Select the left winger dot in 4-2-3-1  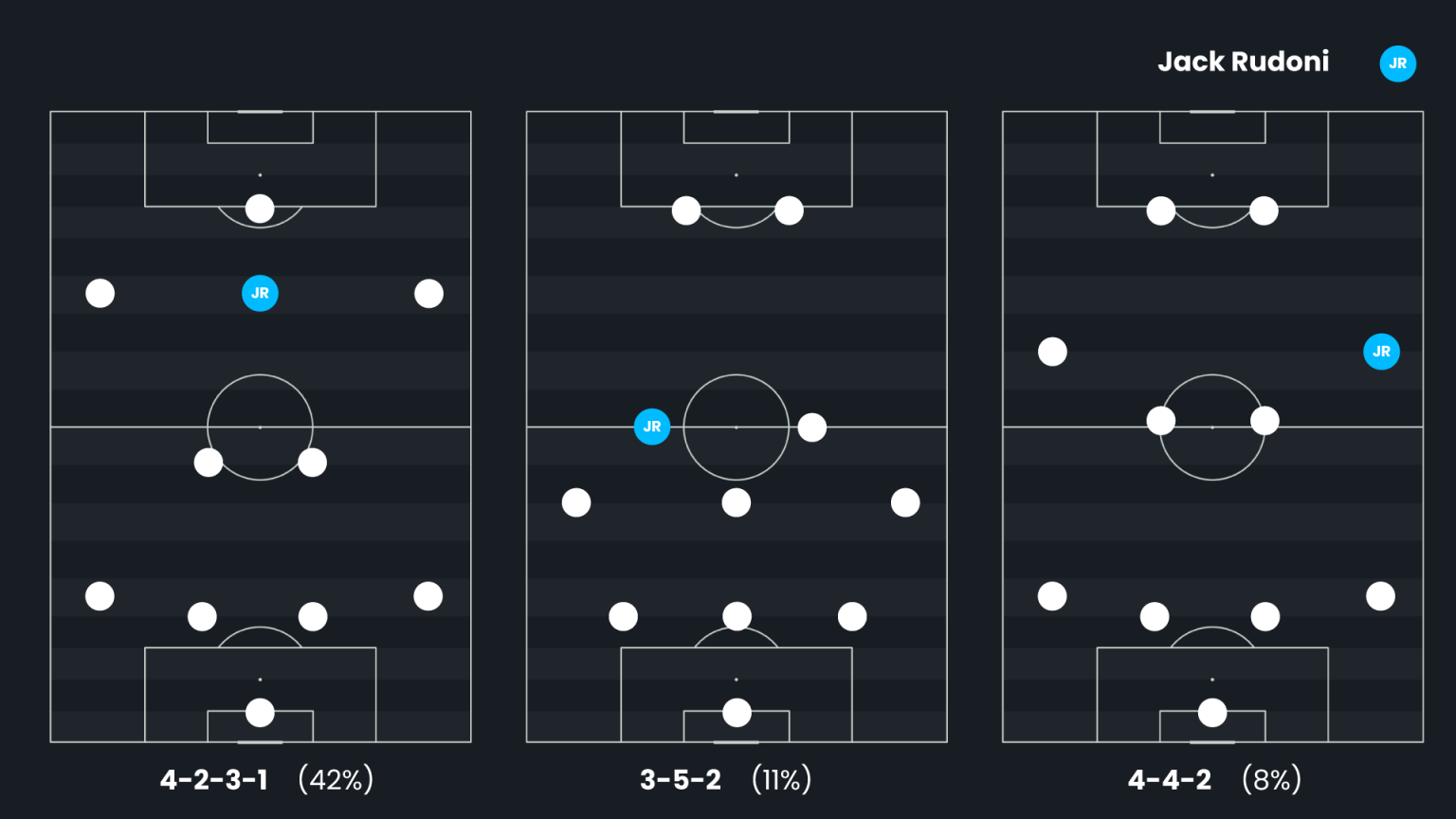(100, 294)
